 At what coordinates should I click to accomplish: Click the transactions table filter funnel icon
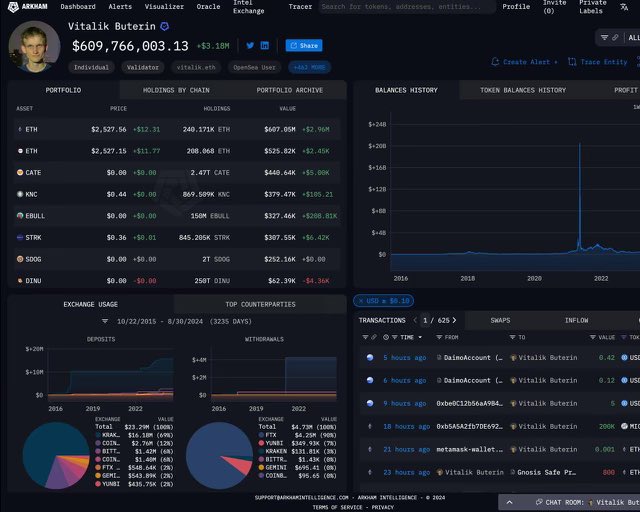tap(365, 337)
